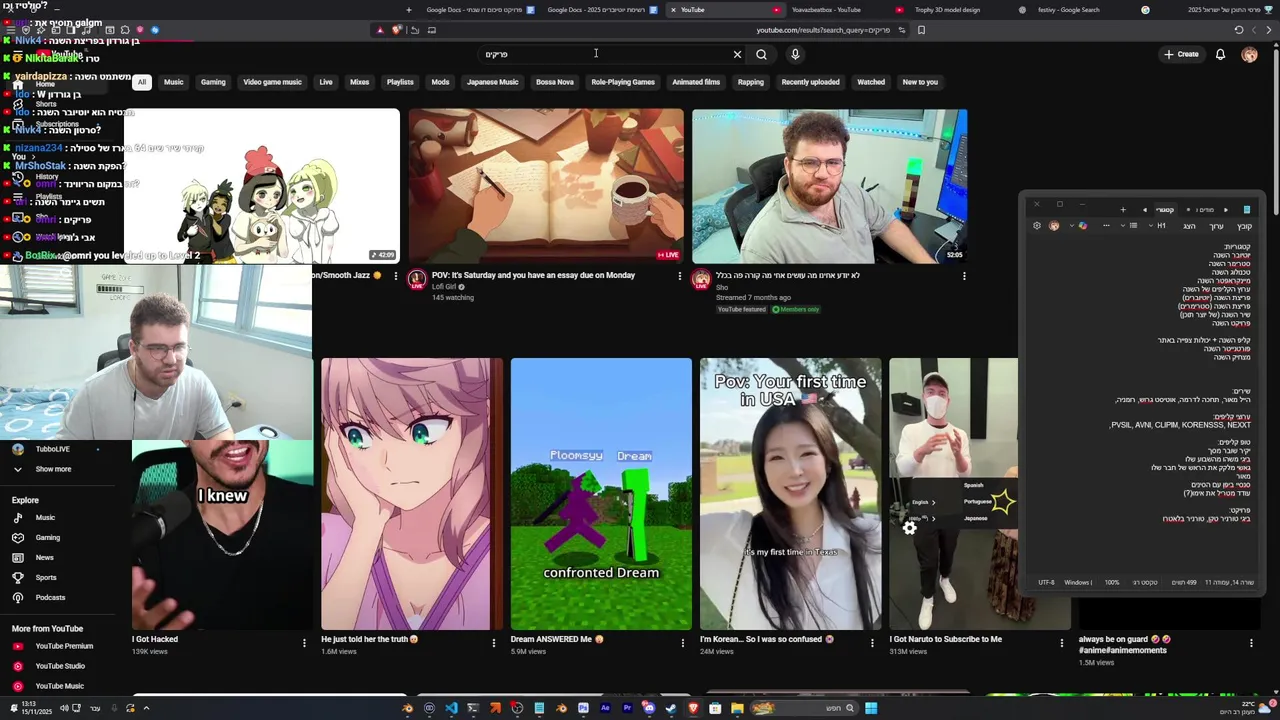Viewport: 1280px width, 720px height.
Task: Open more options for 'I Got Hacked' short
Action: click(x=304, y=643)
